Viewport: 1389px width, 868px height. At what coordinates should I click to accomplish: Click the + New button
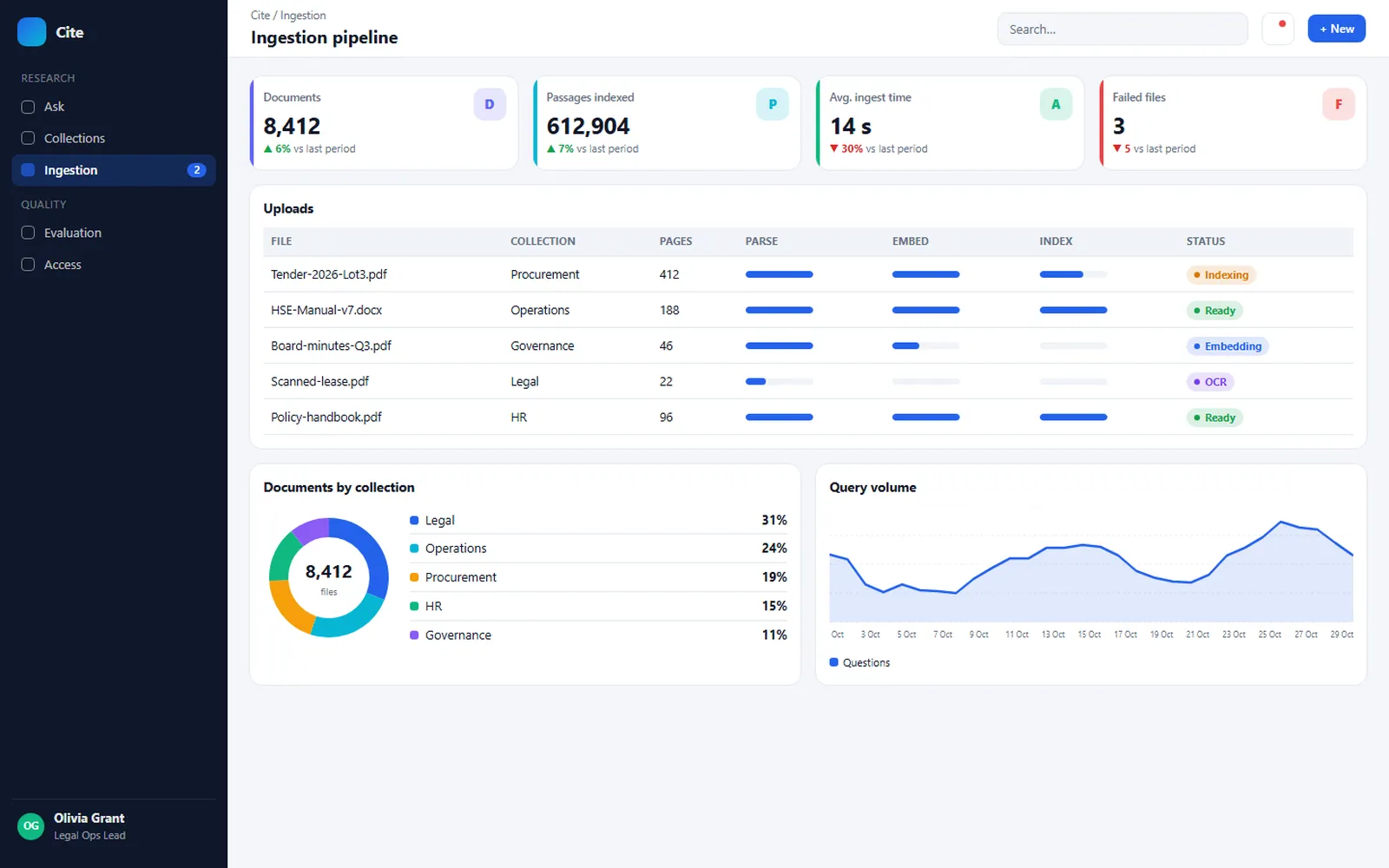1337,29
